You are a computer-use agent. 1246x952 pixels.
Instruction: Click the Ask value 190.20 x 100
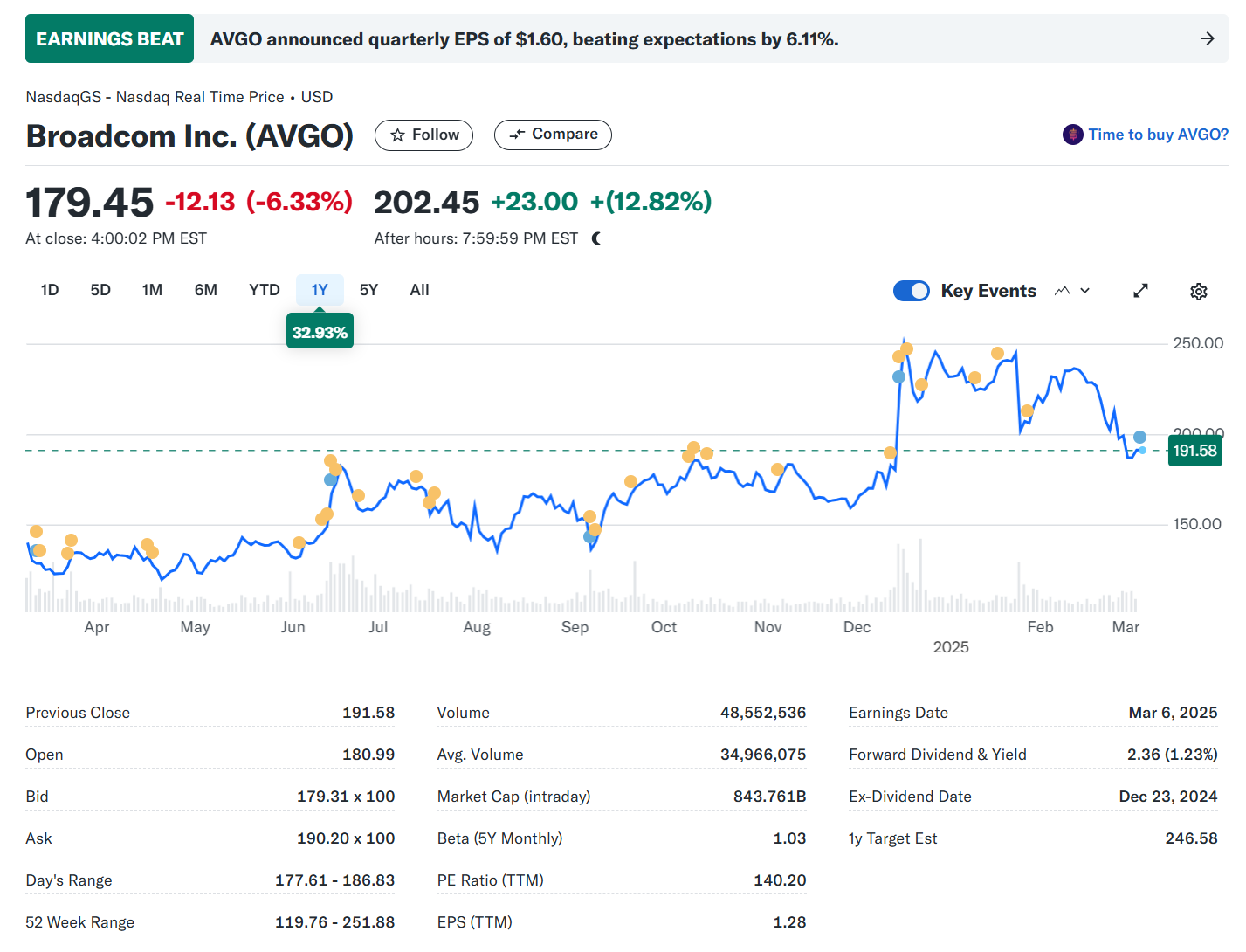[x=346, y=838]
